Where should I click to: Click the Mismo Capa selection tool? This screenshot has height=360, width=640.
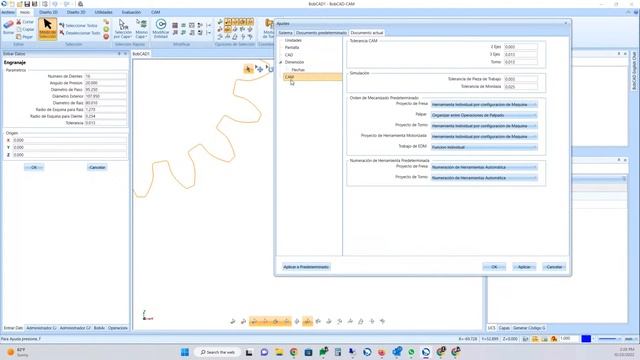pos(142,29)
